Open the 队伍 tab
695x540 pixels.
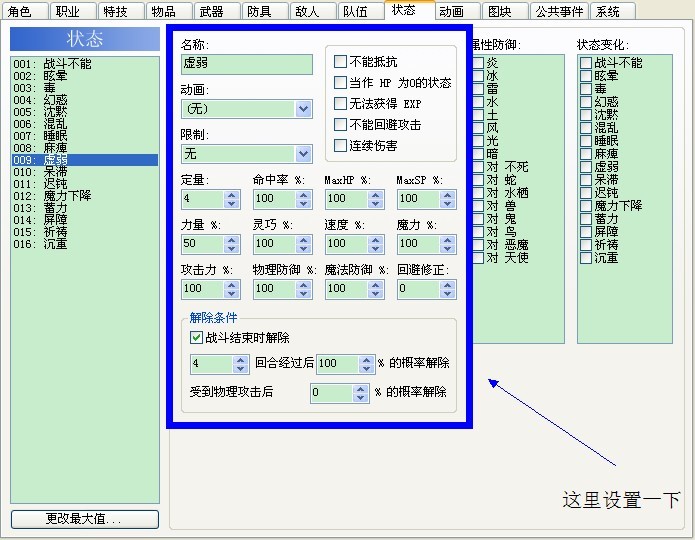(x=360, y=11)
